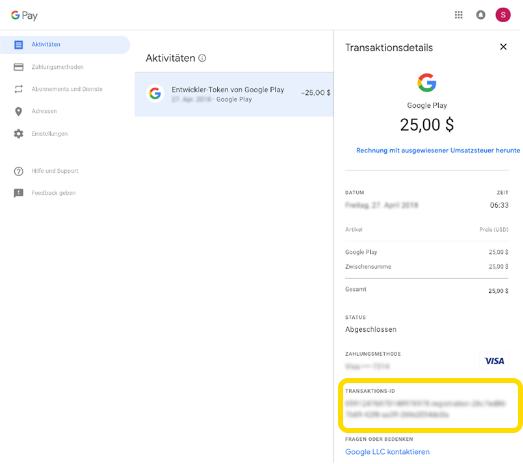The height and width of the screenshot is (464, 523).
Task: Click the Hilfe und Support question icon
Action: (x=19, y=171)
